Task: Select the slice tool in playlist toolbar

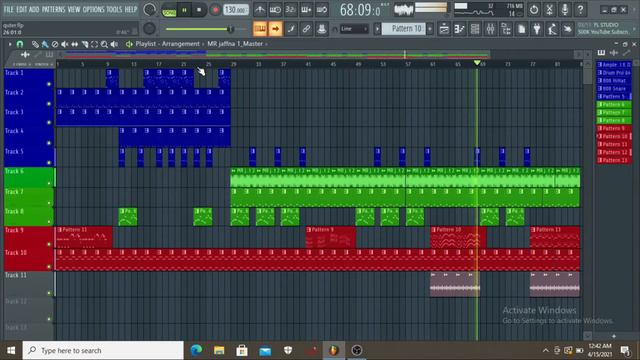Action: [x=85, y=44]
